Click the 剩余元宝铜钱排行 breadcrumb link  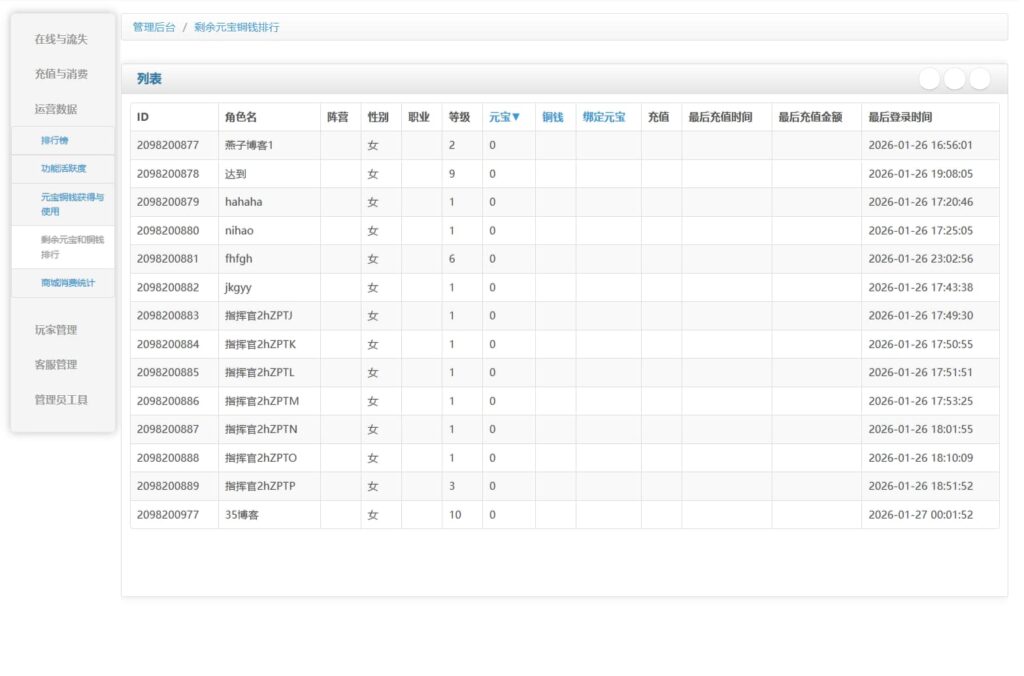coord(237,27)
